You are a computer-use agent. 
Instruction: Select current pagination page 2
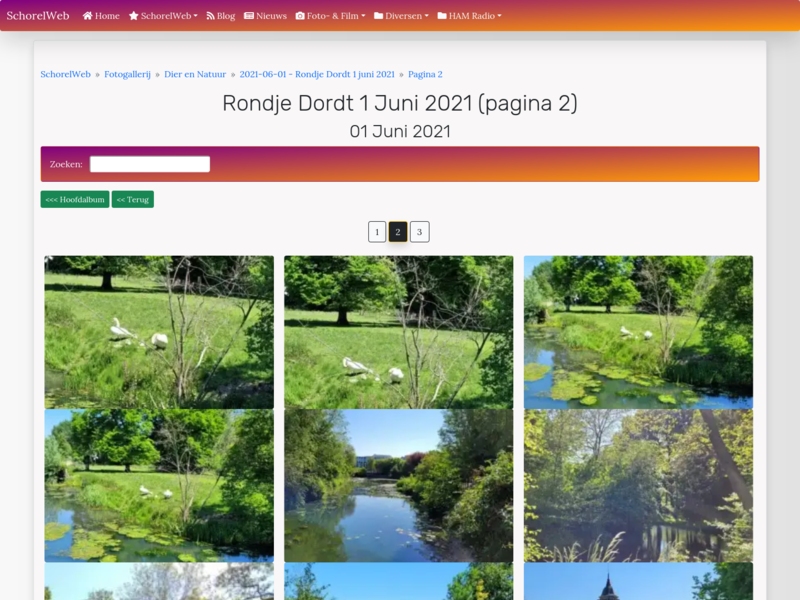point(398,232)
